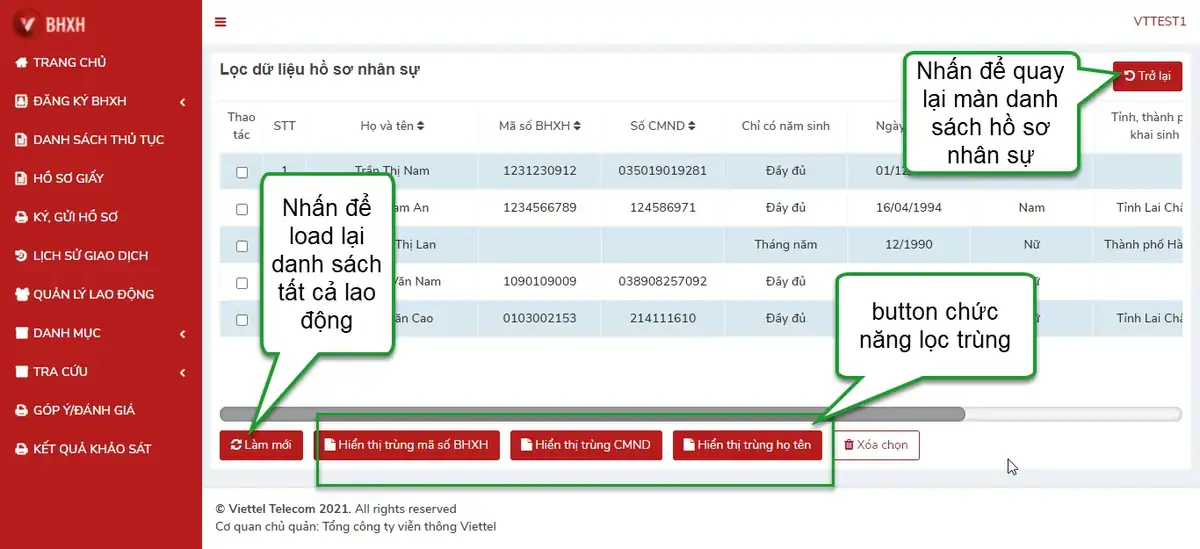The width and height of the screenshot is (1200, 549).
Task: Click the history icon beside LỊCH SỬ GIAO DỊCH
Action: 20,255
